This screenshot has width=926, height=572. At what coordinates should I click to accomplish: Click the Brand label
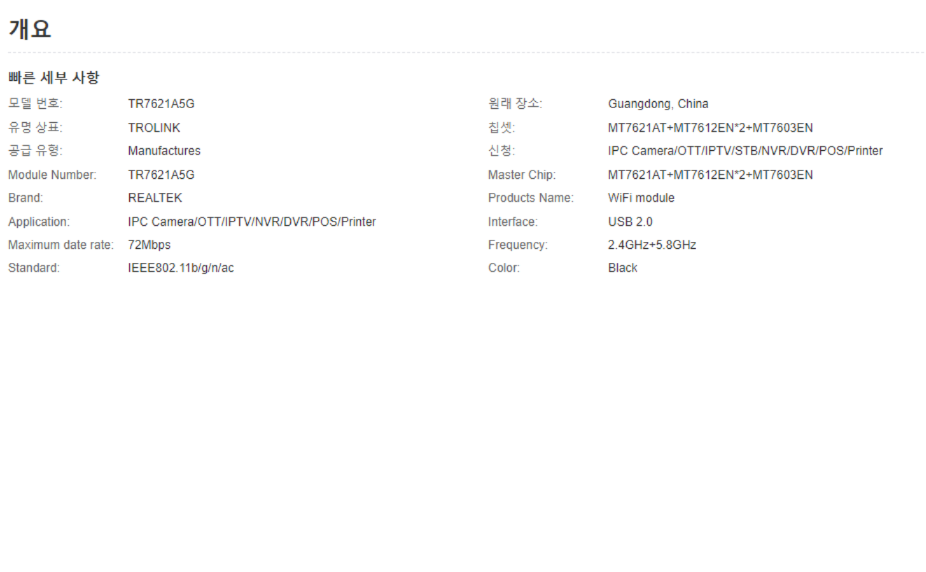pyautogui.click(x=25, y=198)
